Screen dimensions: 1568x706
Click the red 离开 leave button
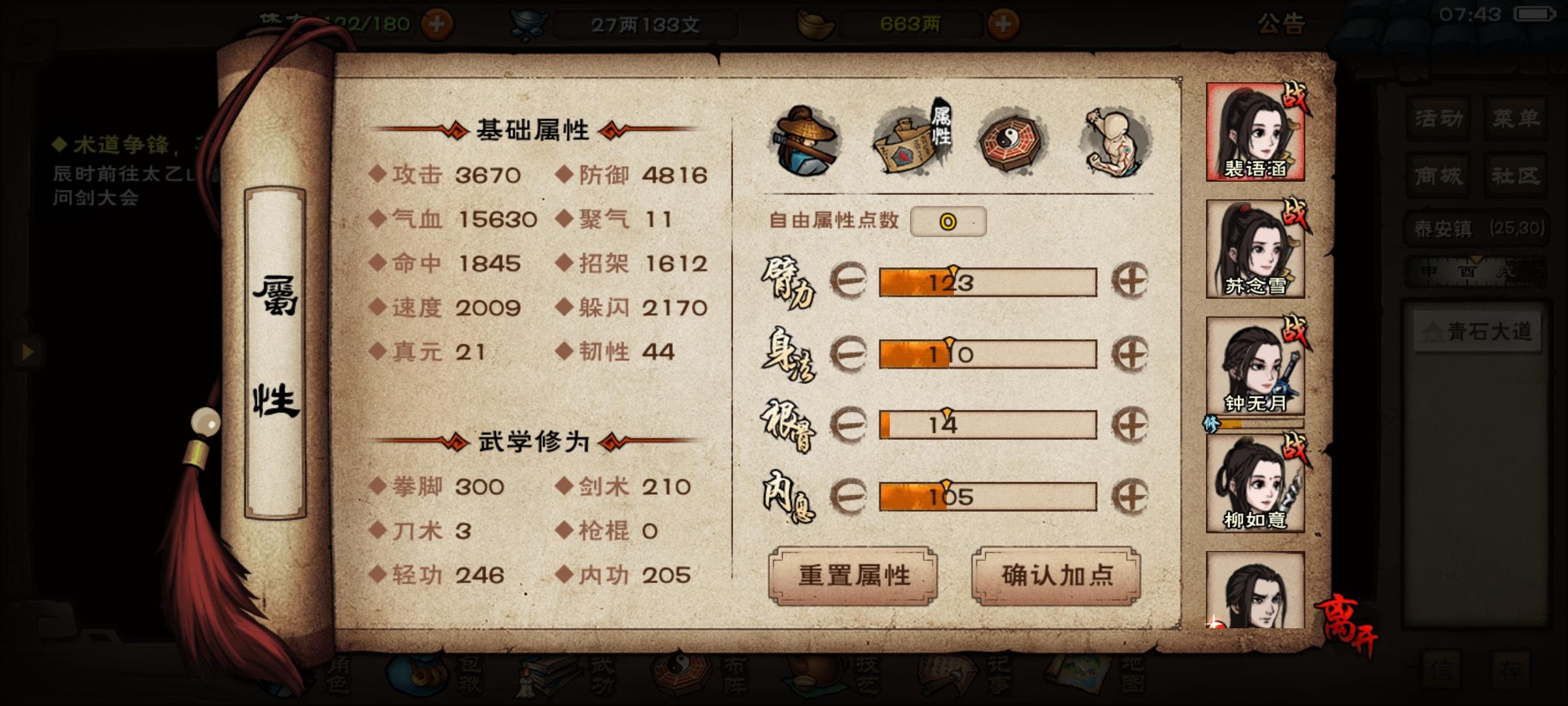tap(1347, 624)
